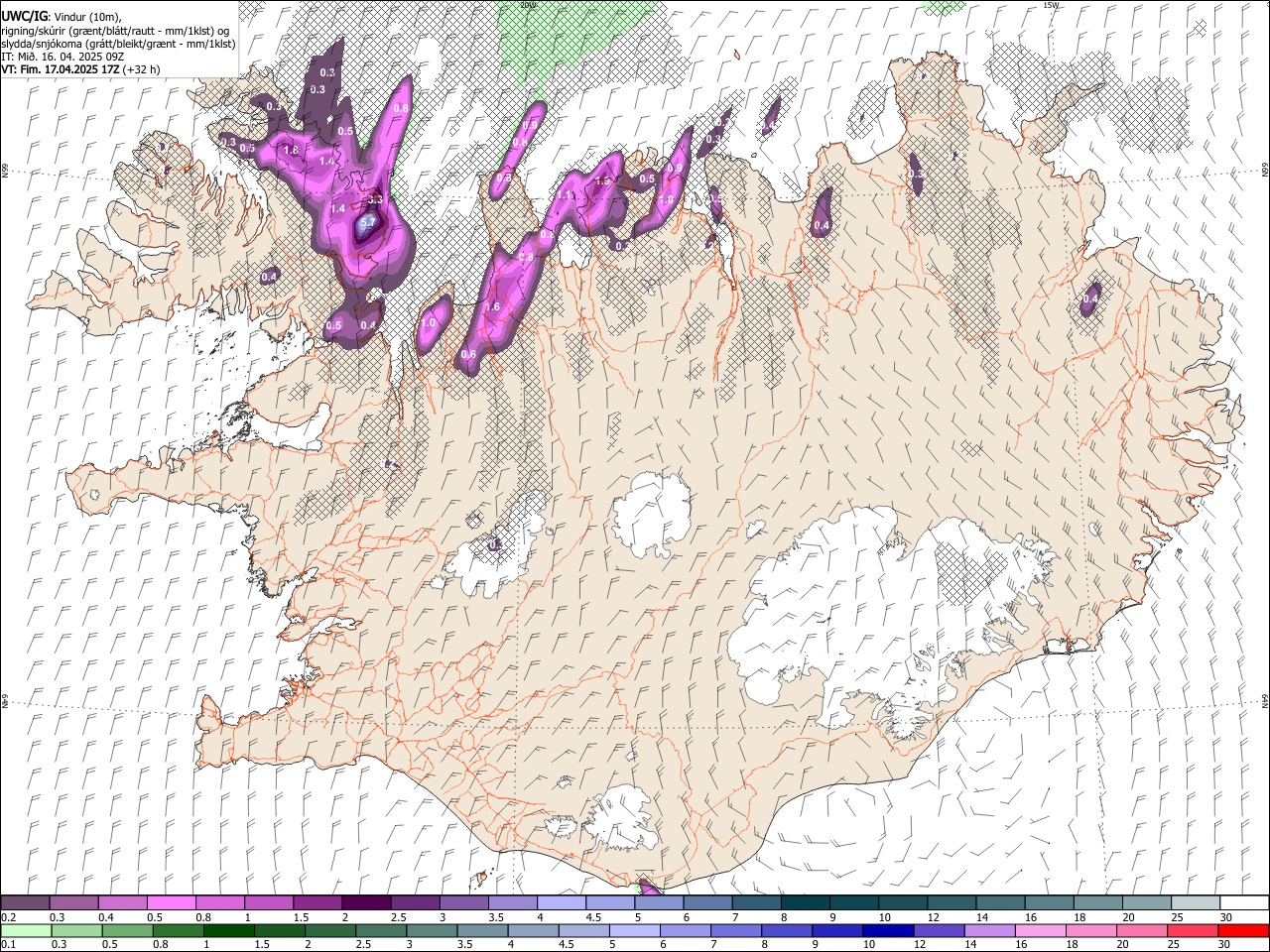
Task: Click the 5.7 precipitation peak value
Action: (x=367, y=224)
